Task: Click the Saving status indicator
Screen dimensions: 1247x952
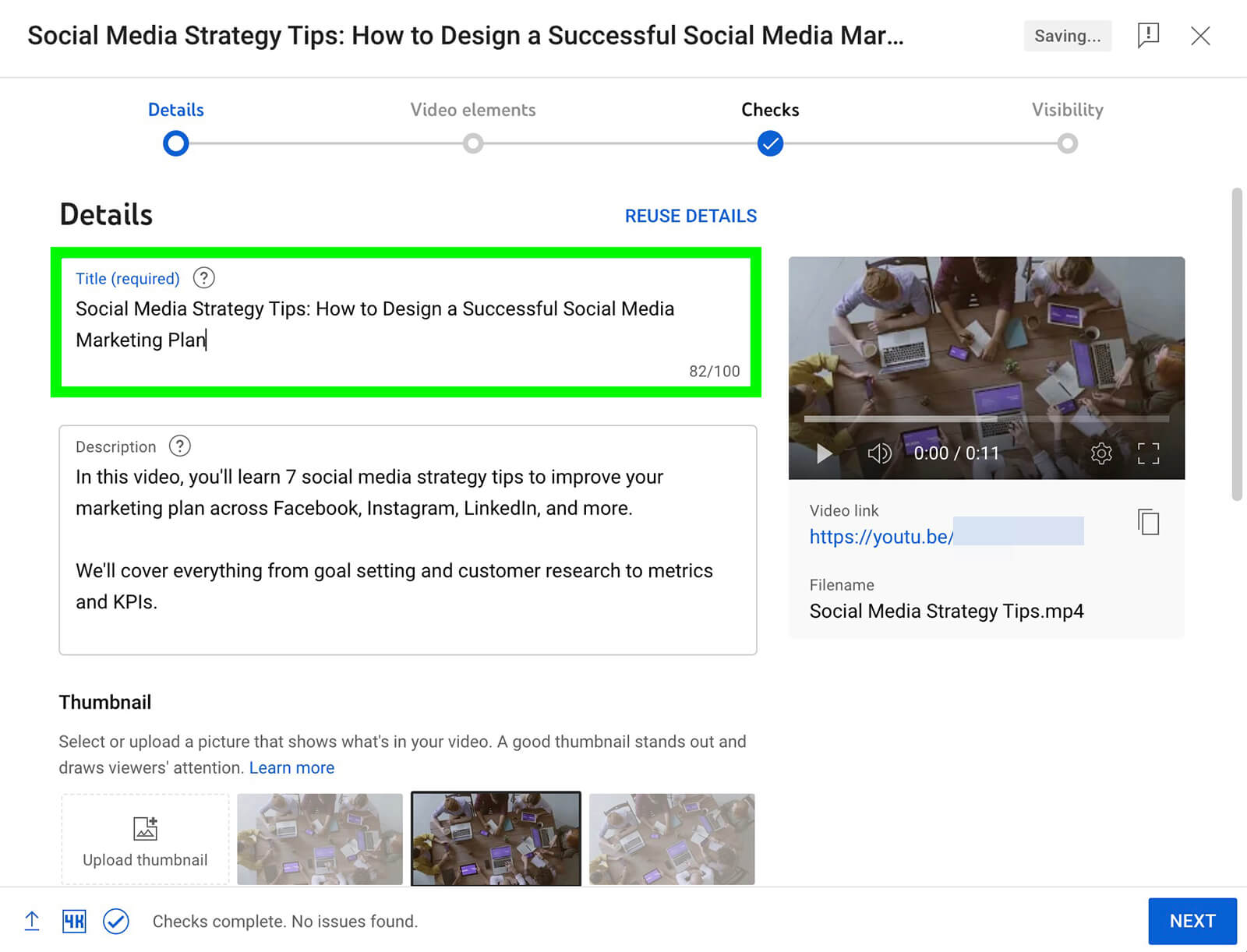Action: pyautogui.click(x=1068, y=36)
